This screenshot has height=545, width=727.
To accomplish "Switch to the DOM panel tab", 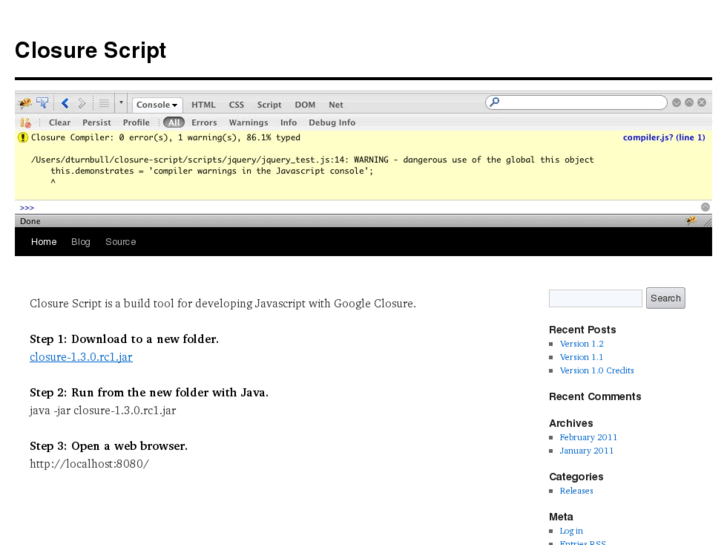I will (x=305, y=105).
